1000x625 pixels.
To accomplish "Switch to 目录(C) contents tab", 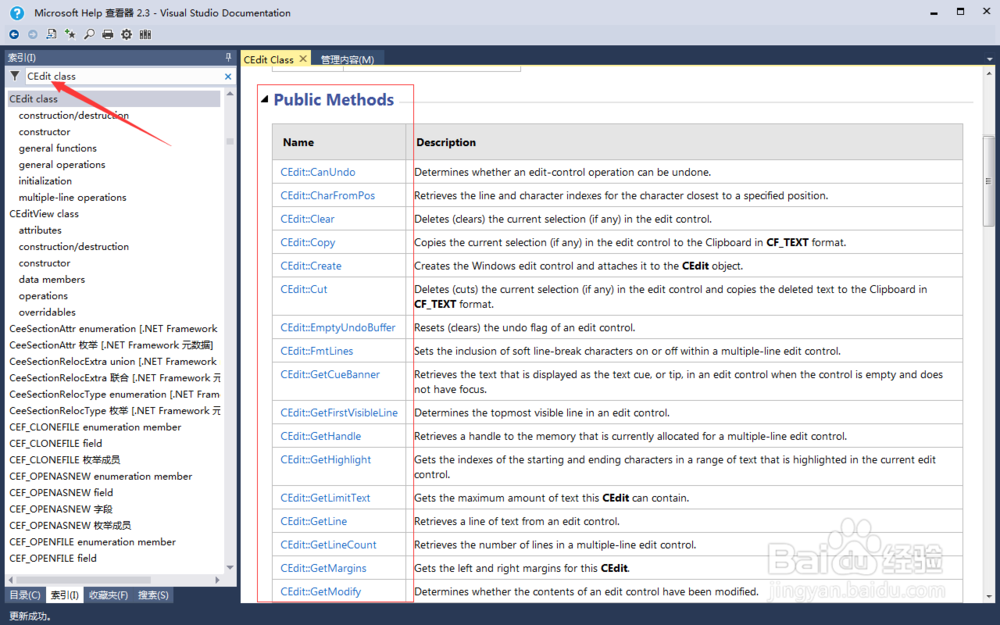I will click(x=25, y=595).
